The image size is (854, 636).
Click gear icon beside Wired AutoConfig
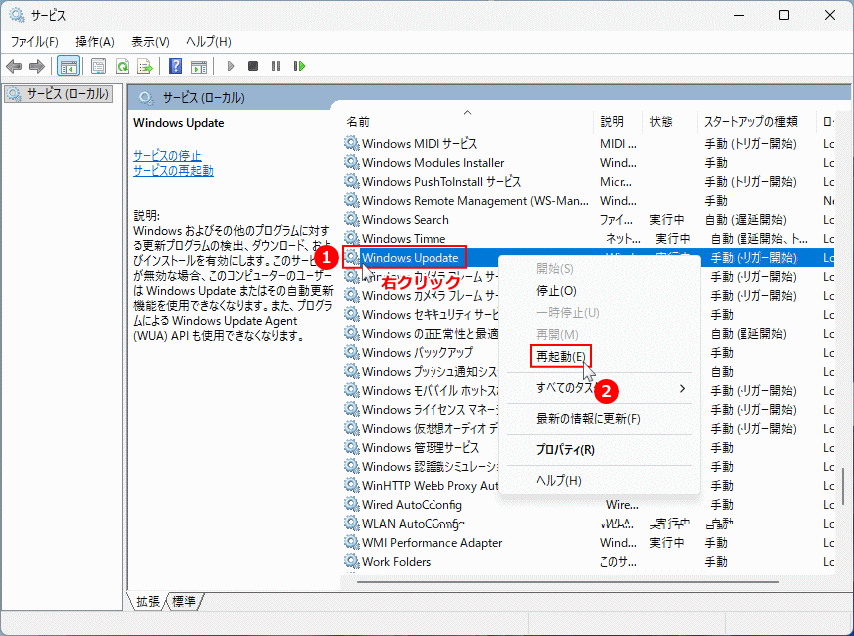click(x=352, y=504)
